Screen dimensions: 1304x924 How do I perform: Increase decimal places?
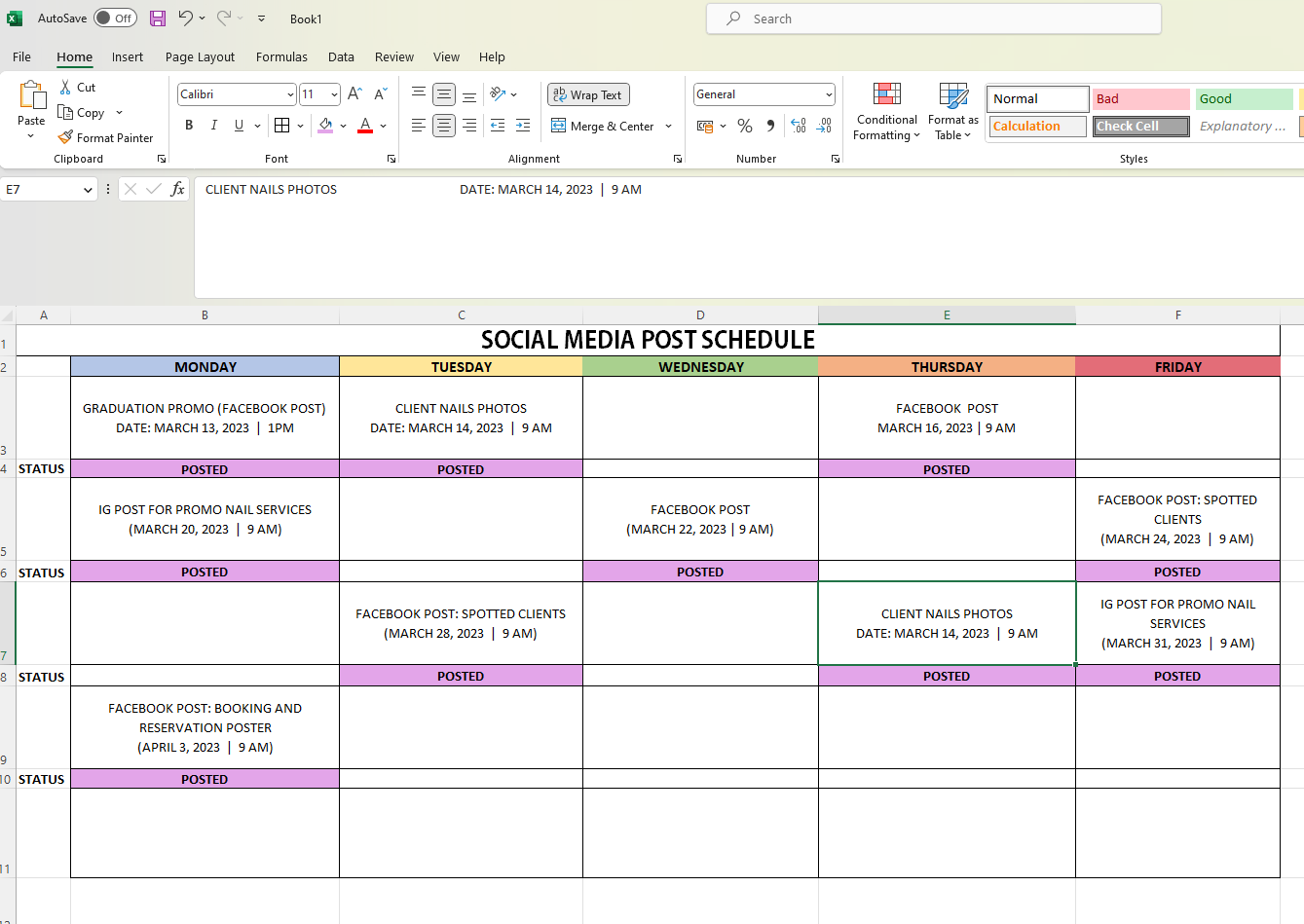pos(799,126)
